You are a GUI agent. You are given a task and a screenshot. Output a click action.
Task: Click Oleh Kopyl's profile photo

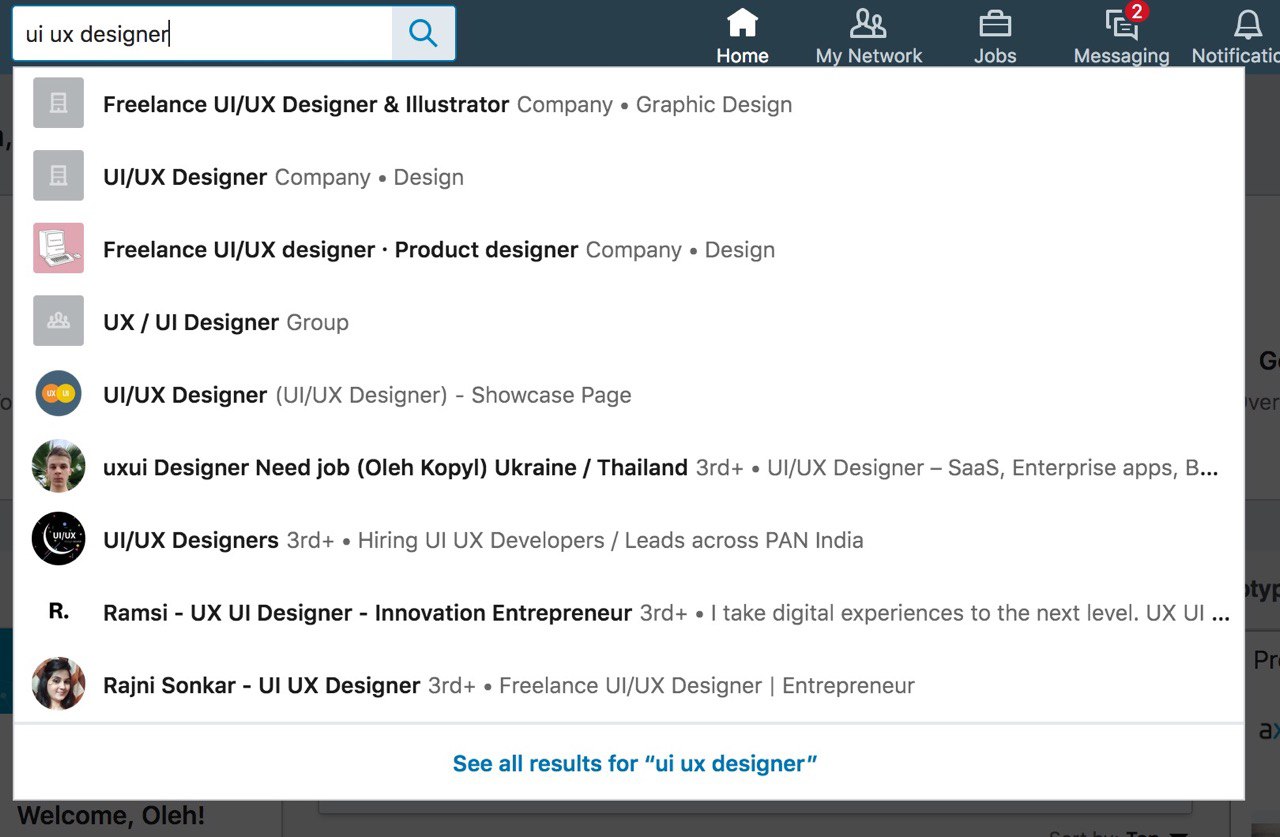[58, 466]
